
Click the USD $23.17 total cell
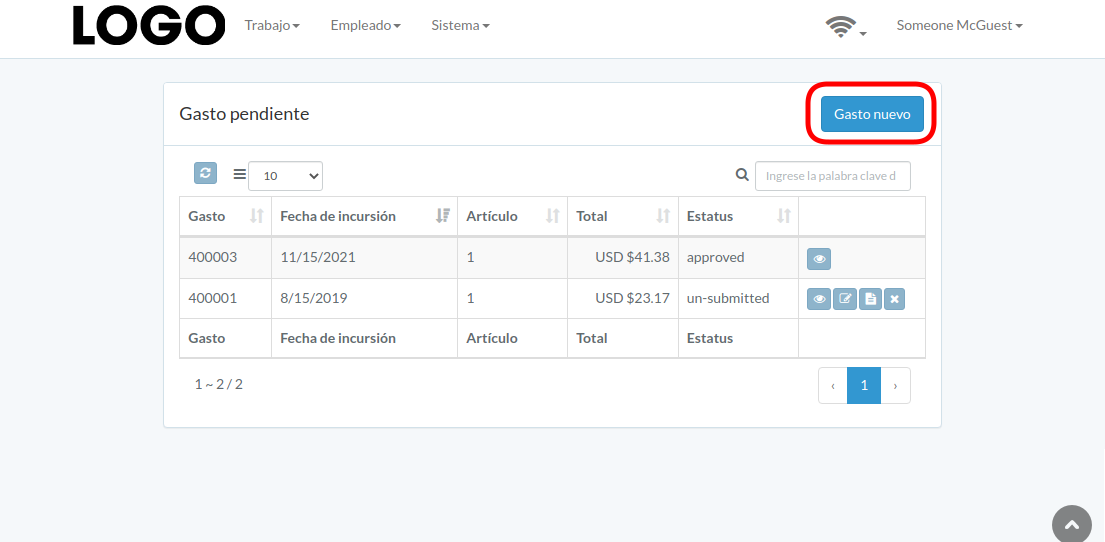click(x=623, y=299)
